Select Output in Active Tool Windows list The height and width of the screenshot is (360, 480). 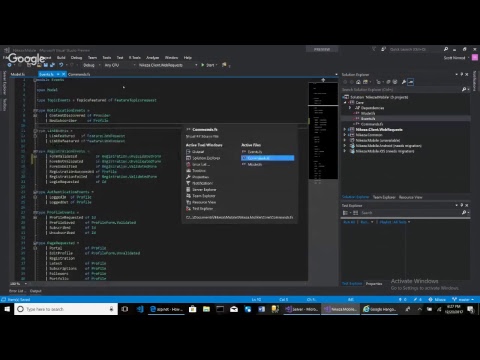click(198, 152)
